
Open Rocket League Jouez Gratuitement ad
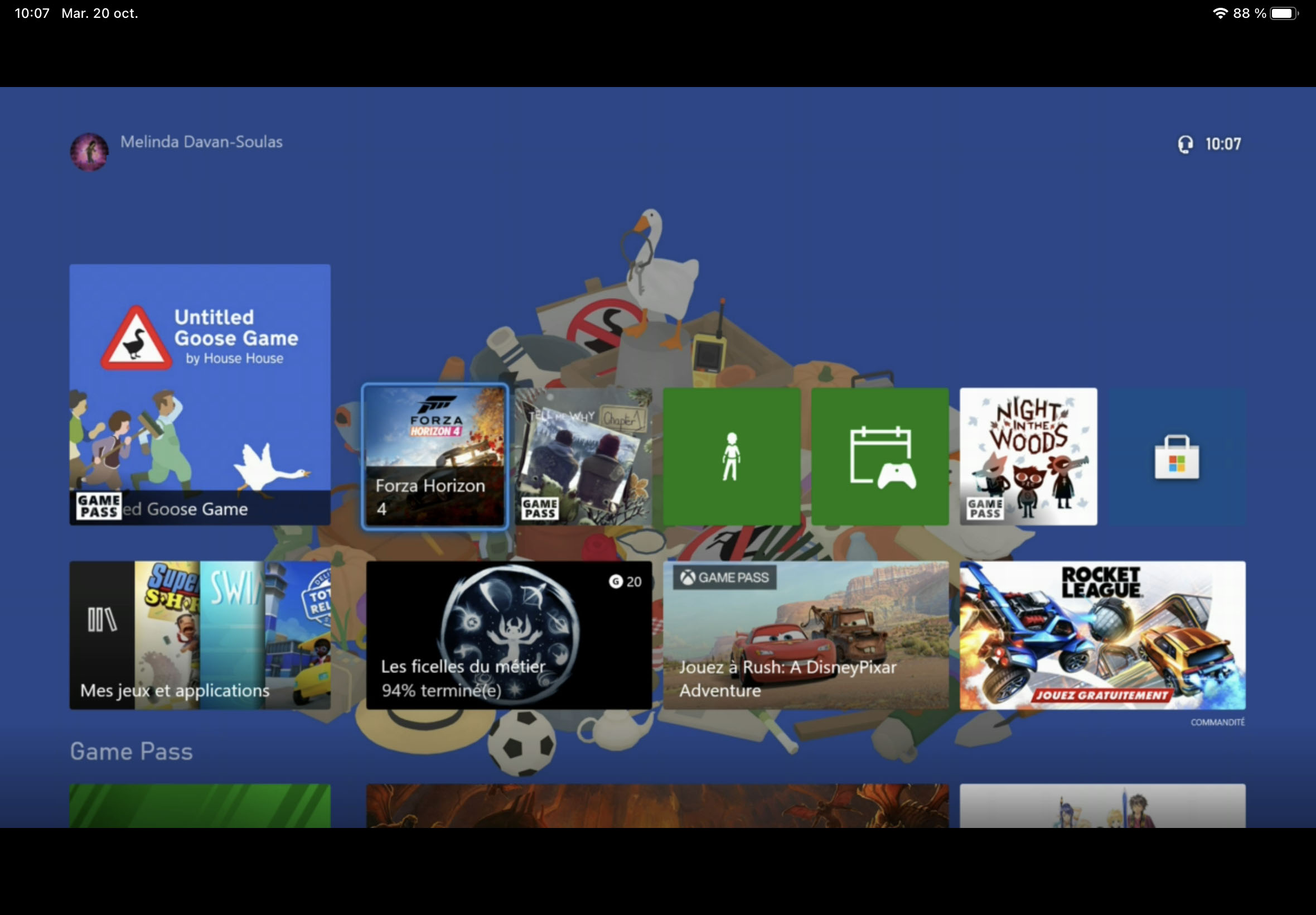click(x=1102, y=635)
